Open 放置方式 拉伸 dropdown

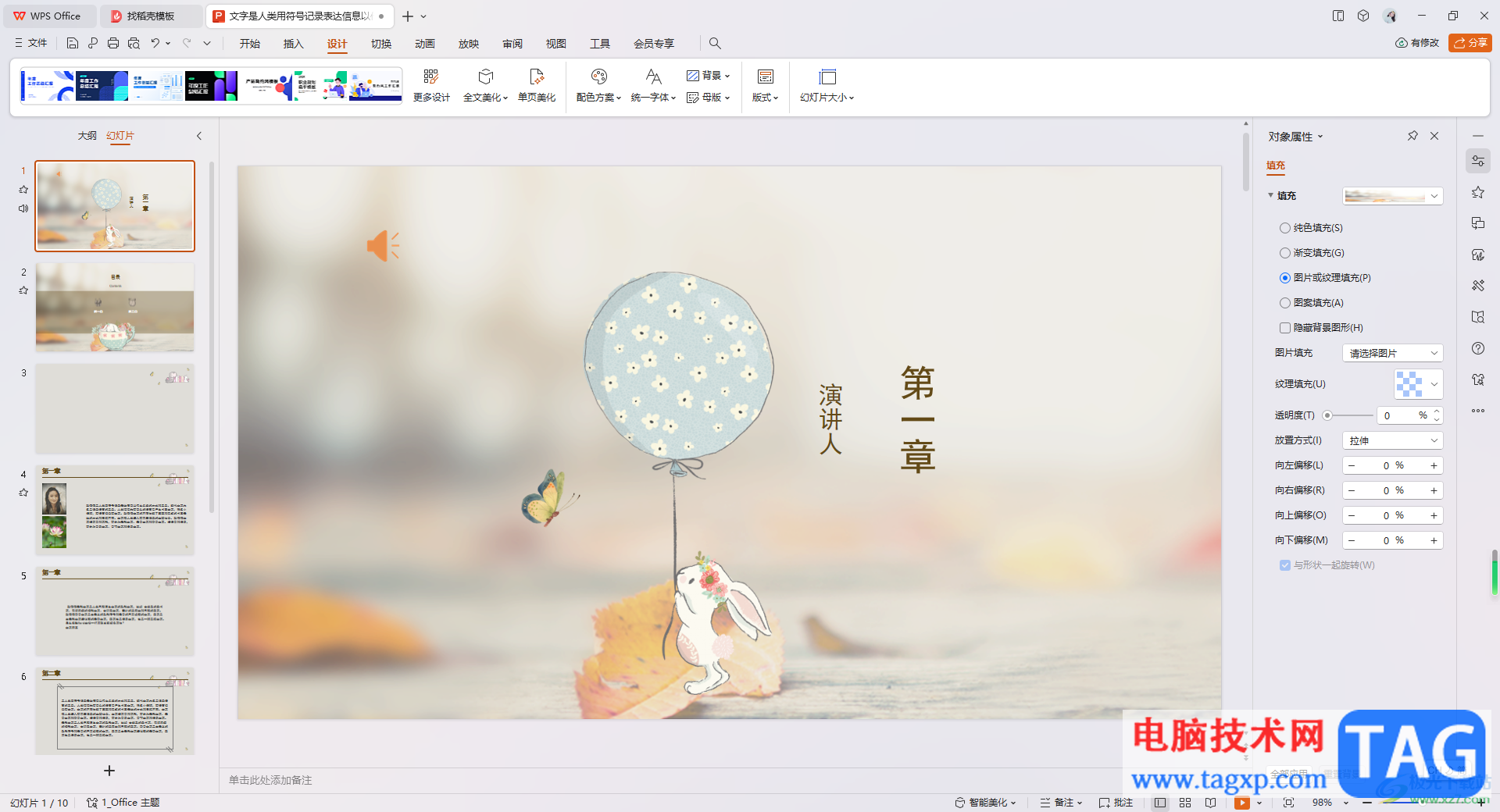(x=1392, y=440)
